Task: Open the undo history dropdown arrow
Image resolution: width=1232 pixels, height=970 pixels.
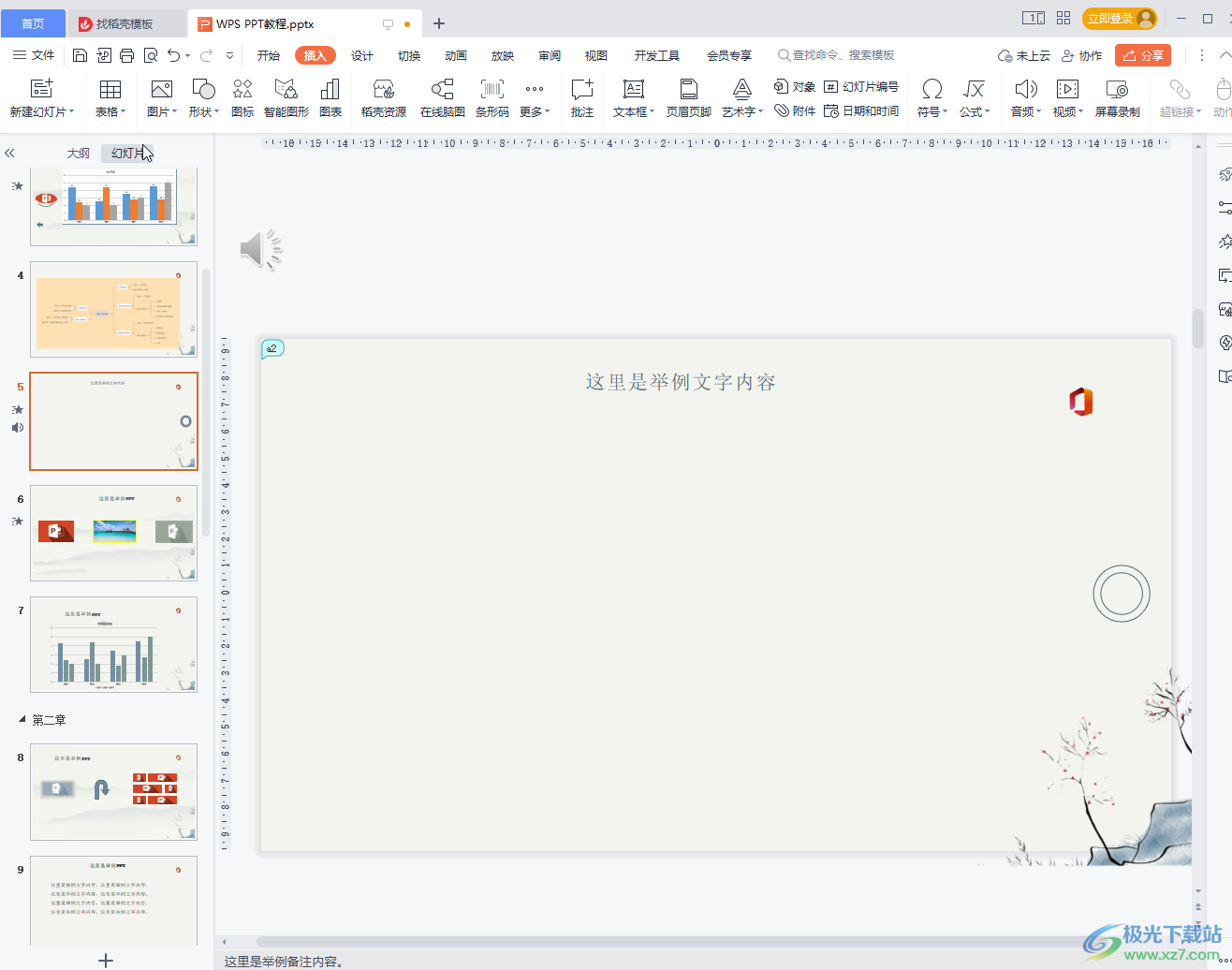Action: 188,56
